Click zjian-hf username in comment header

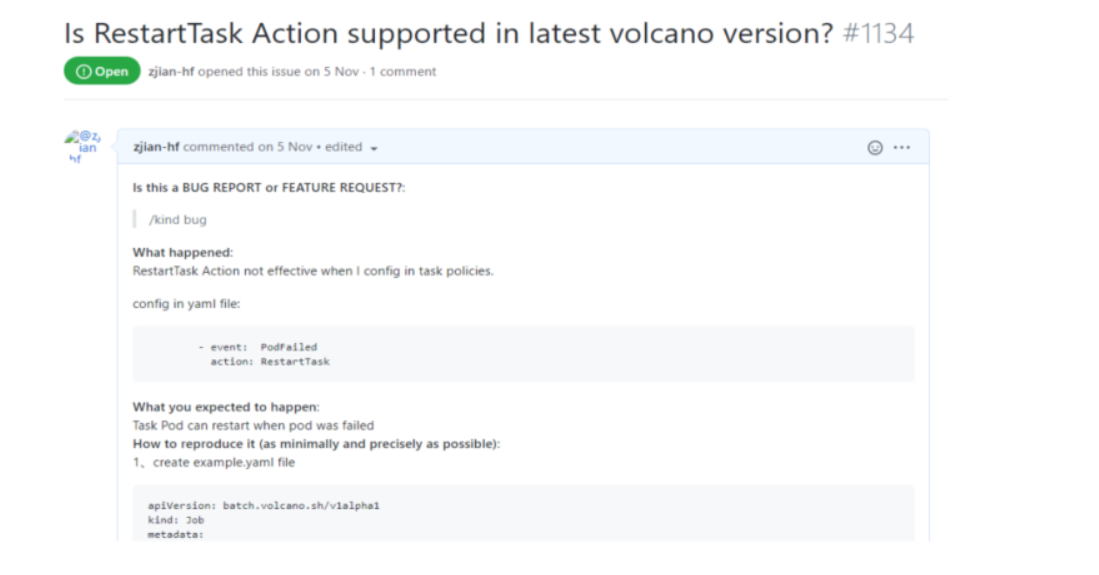pos(156,147)
